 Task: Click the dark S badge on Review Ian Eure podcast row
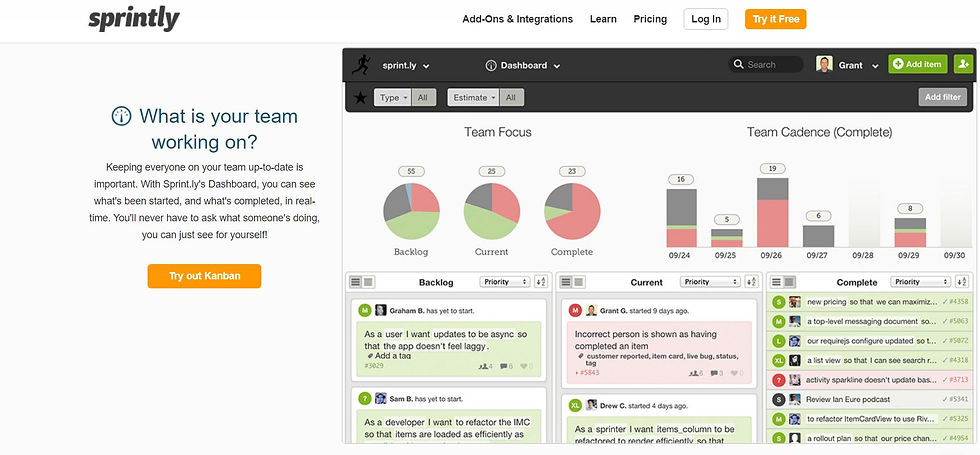pyautogui.click(x=778, y=399)
